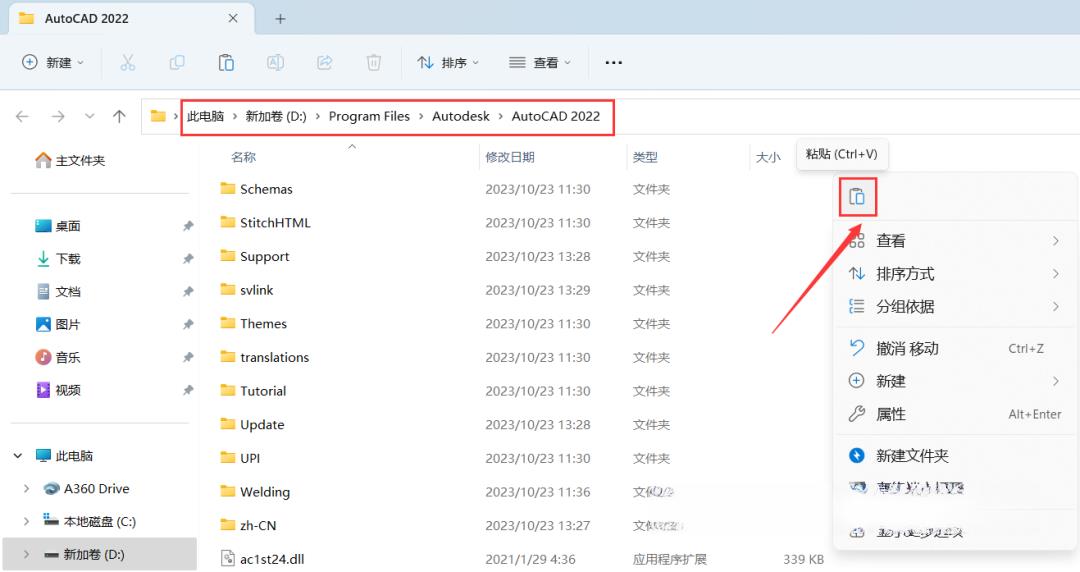Click Program Files in the address breadcrumb
This screenshot has width=1080, height=572.
tap(369, 116)
